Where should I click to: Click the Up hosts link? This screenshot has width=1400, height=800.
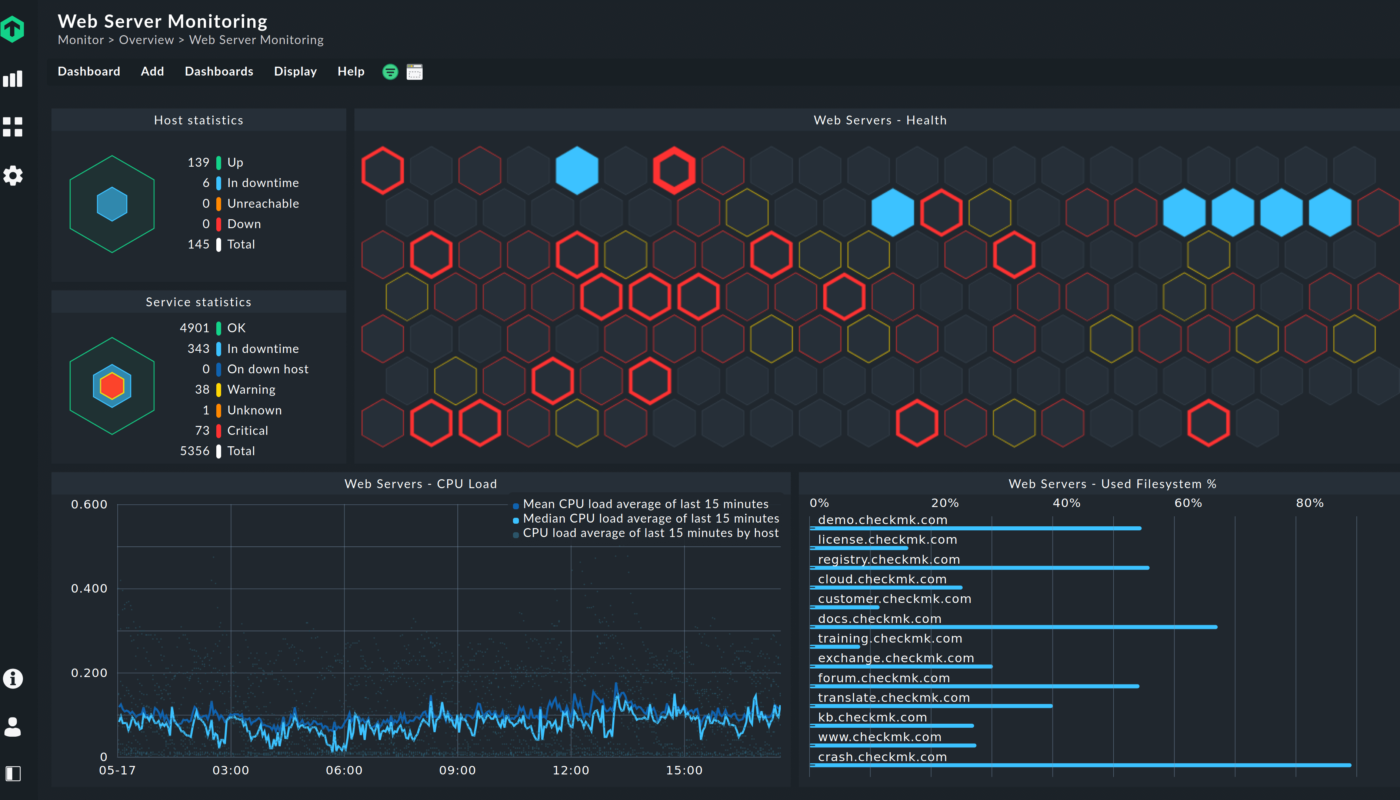(x=235, y=163)
